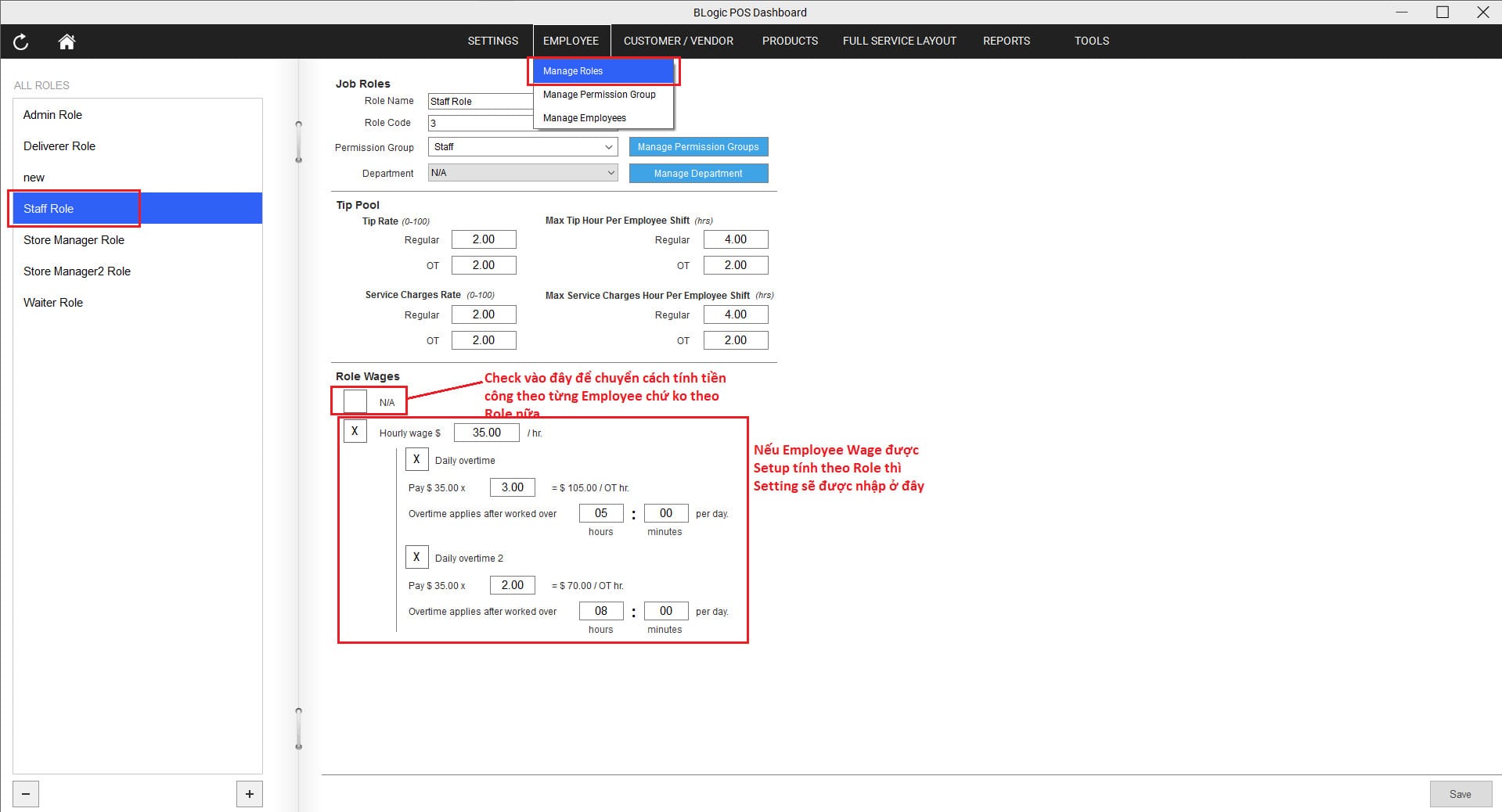The image size is (1502, 812).
Task: Check the N/A role wages checkbox
Action: point(355,401)
